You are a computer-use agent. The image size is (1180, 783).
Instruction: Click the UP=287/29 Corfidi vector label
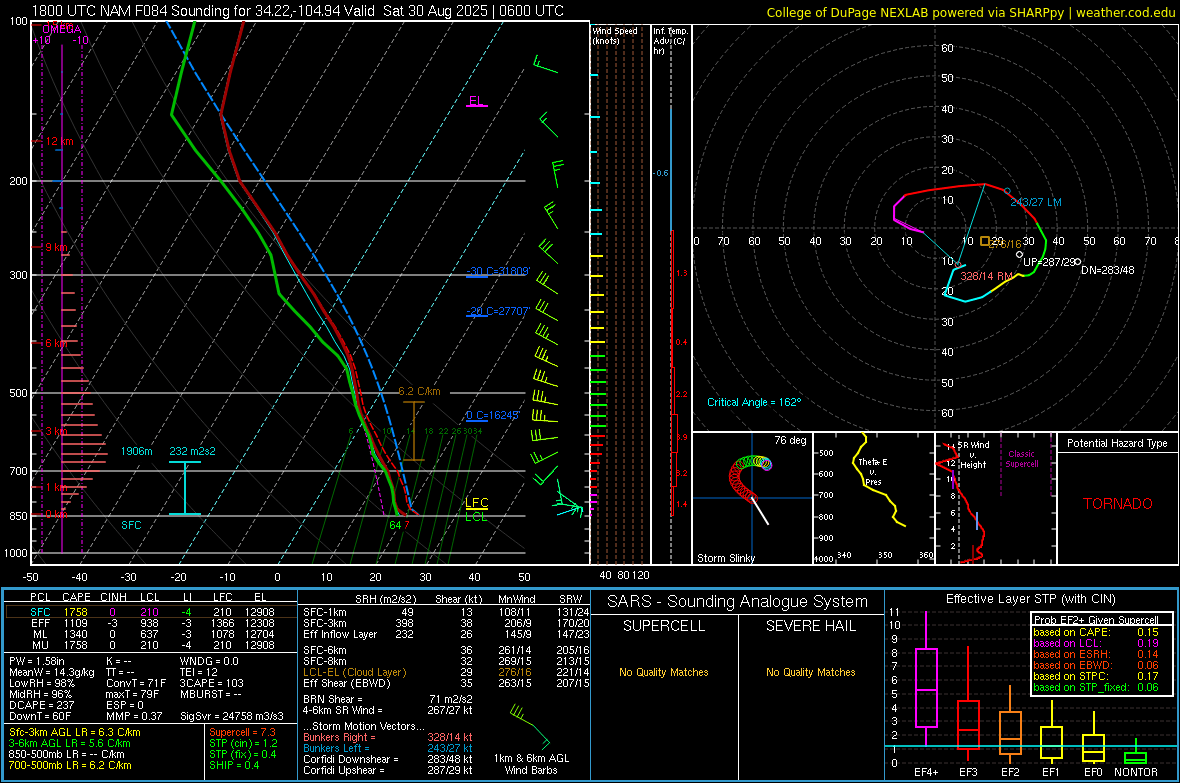(x=1049, y=262)
